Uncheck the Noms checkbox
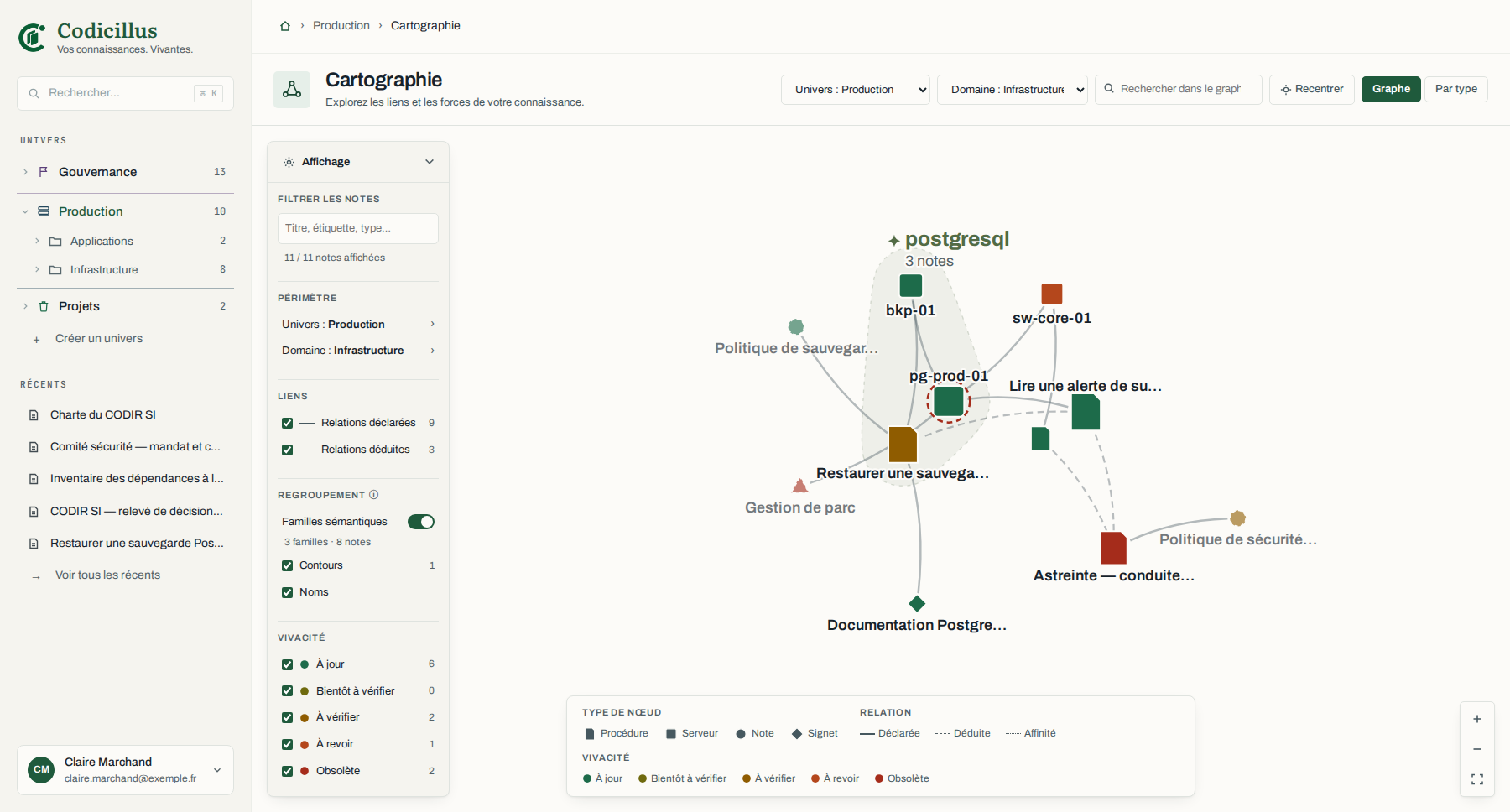 pos(287,592)
